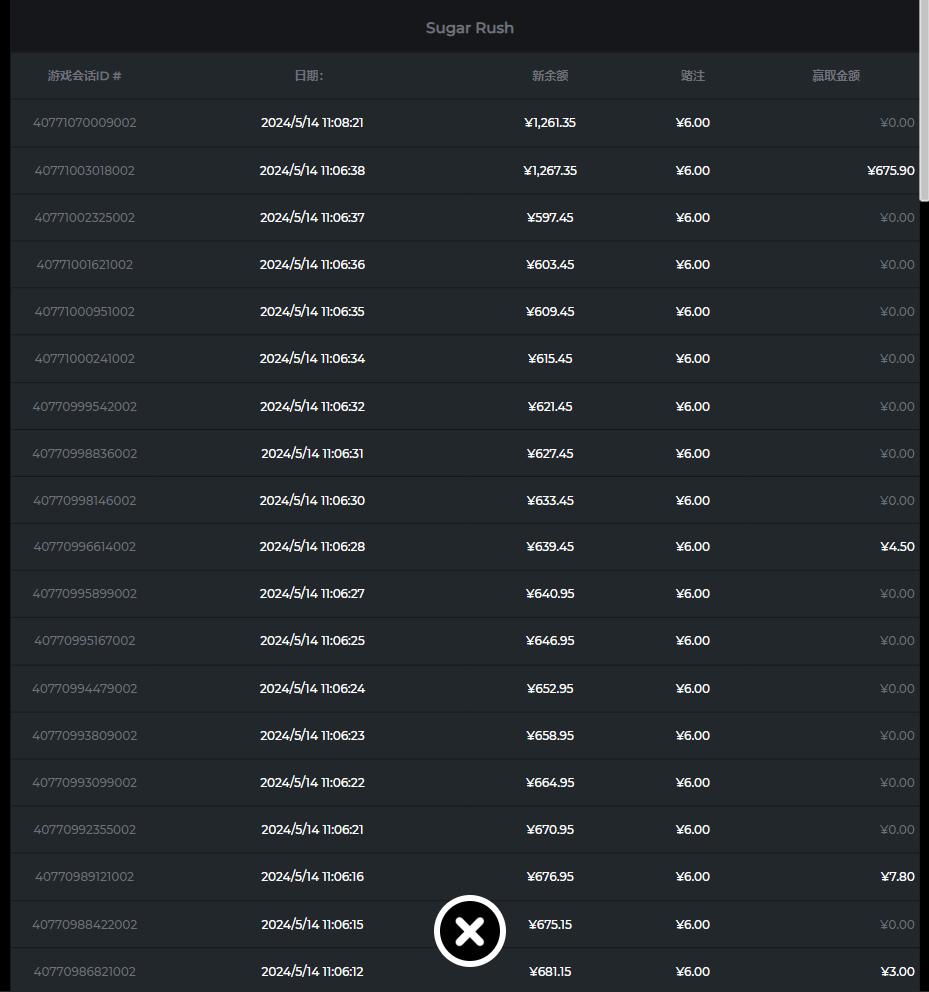Select the ¥7.80 win amount
The image size is (929, 992).
[x=897, y=877]
